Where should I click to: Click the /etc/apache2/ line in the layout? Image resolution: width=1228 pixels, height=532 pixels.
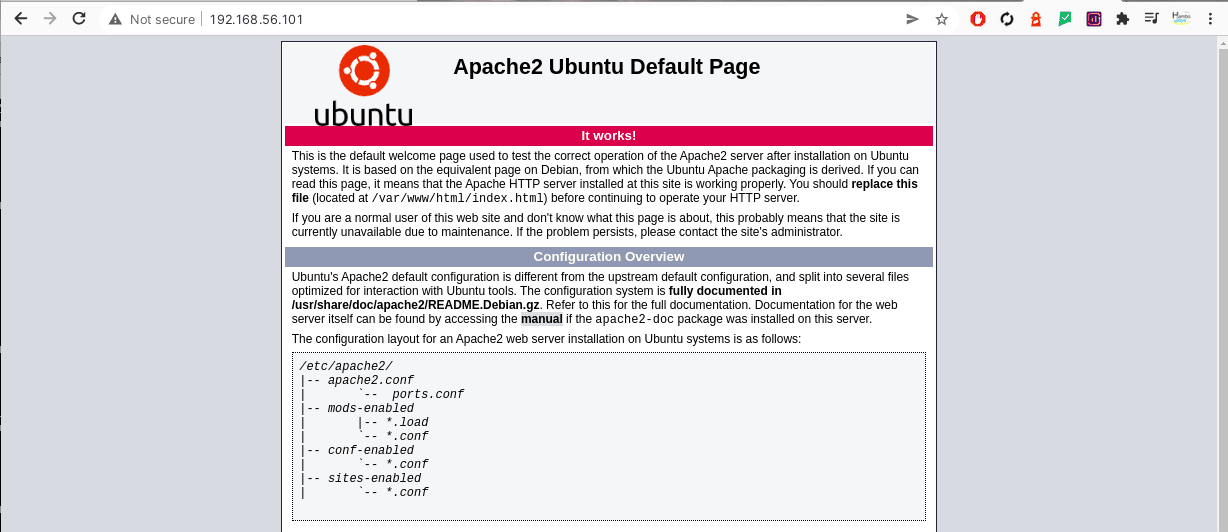click(x=346, y=366)
